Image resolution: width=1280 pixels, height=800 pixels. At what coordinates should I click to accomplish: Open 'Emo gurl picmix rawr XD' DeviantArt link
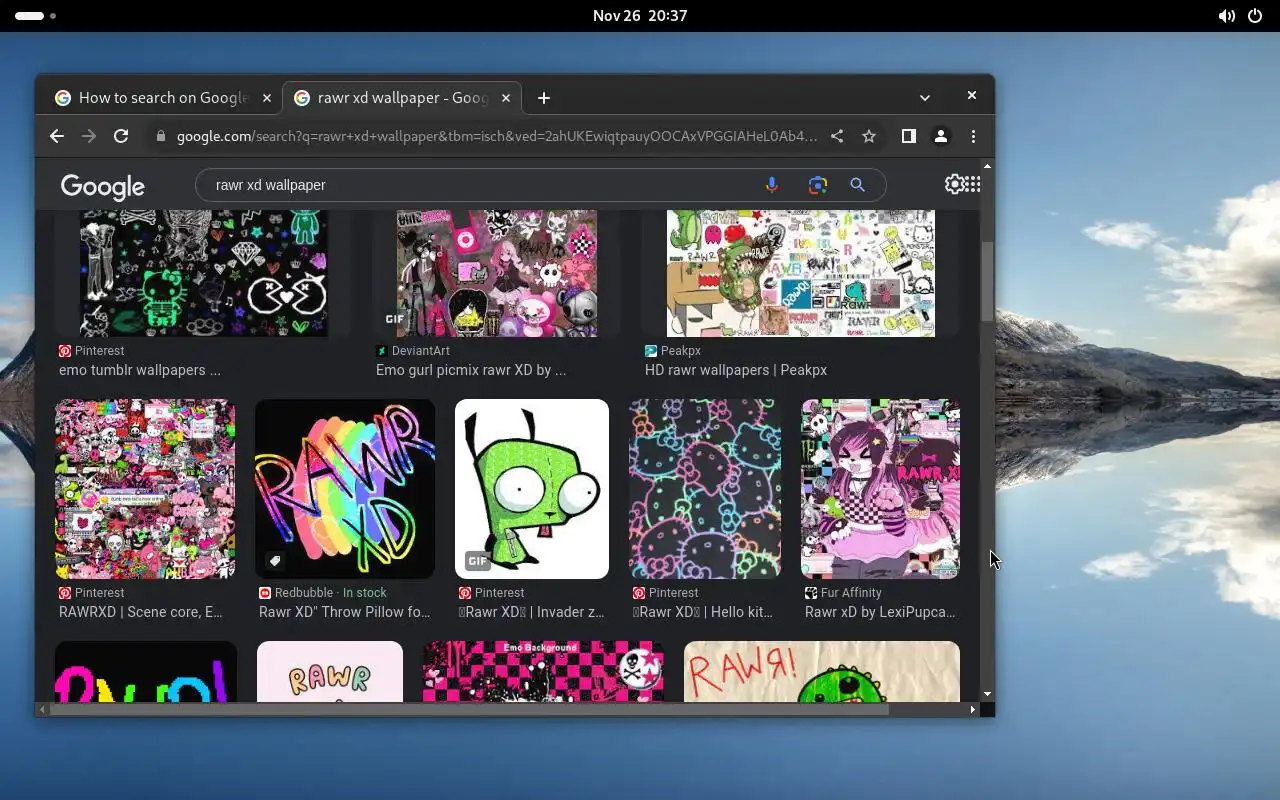pos(471,370)
